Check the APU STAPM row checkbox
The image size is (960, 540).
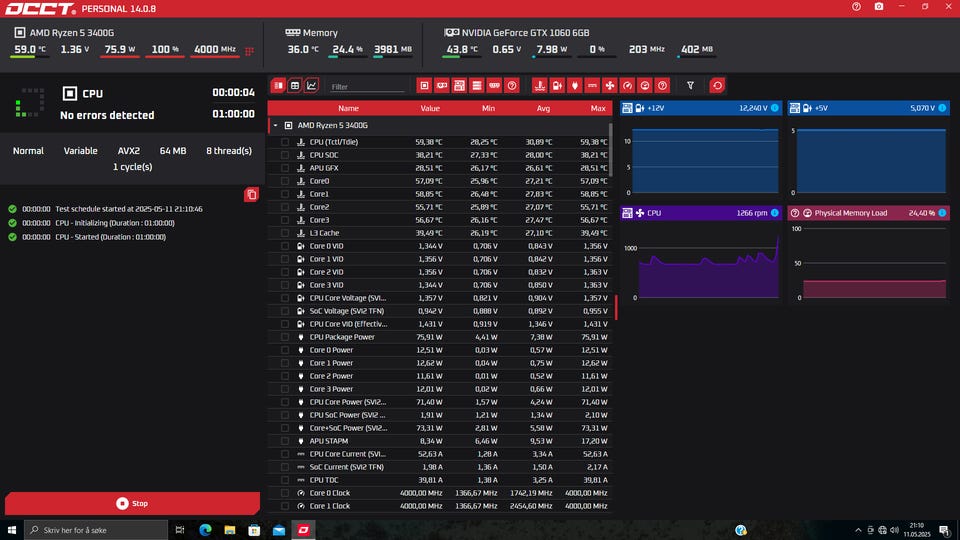tap(285, 441)
